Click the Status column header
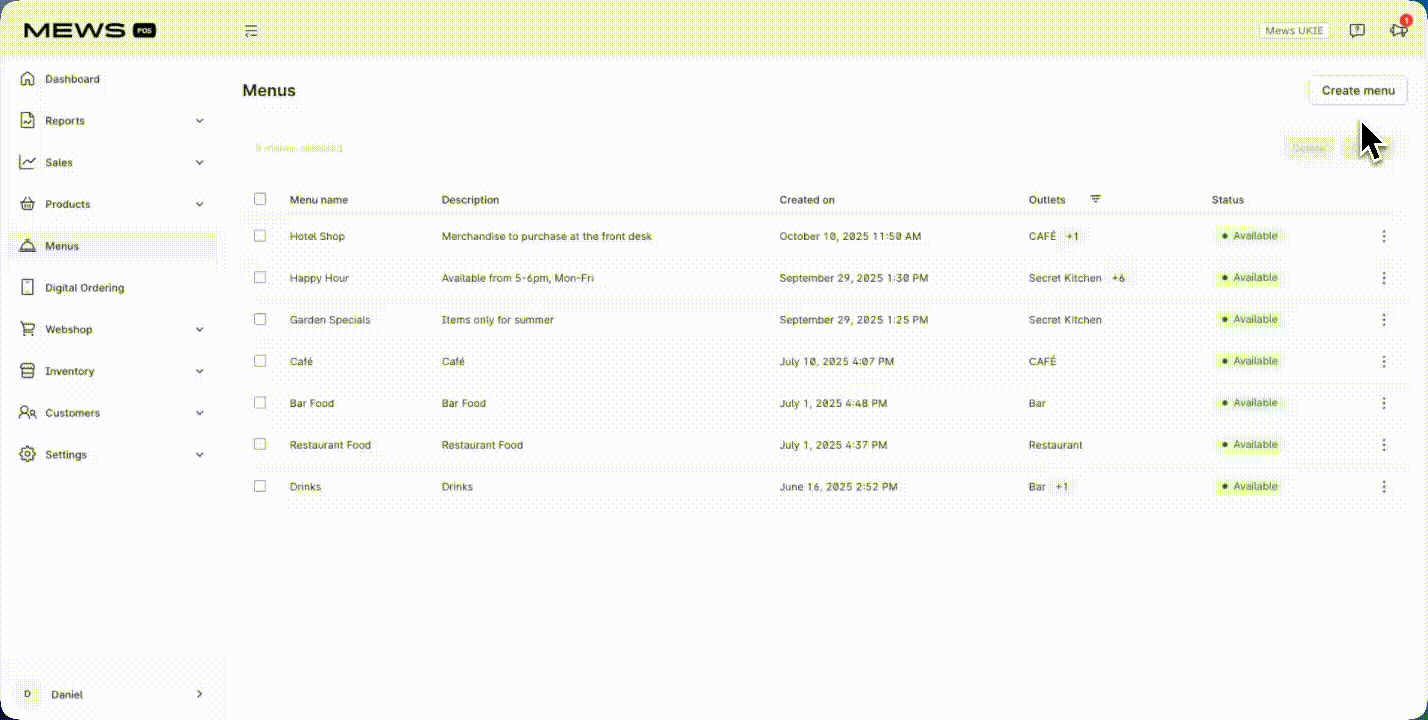The width and height of the screenshot is (1428, 720). coord(1228,200)
